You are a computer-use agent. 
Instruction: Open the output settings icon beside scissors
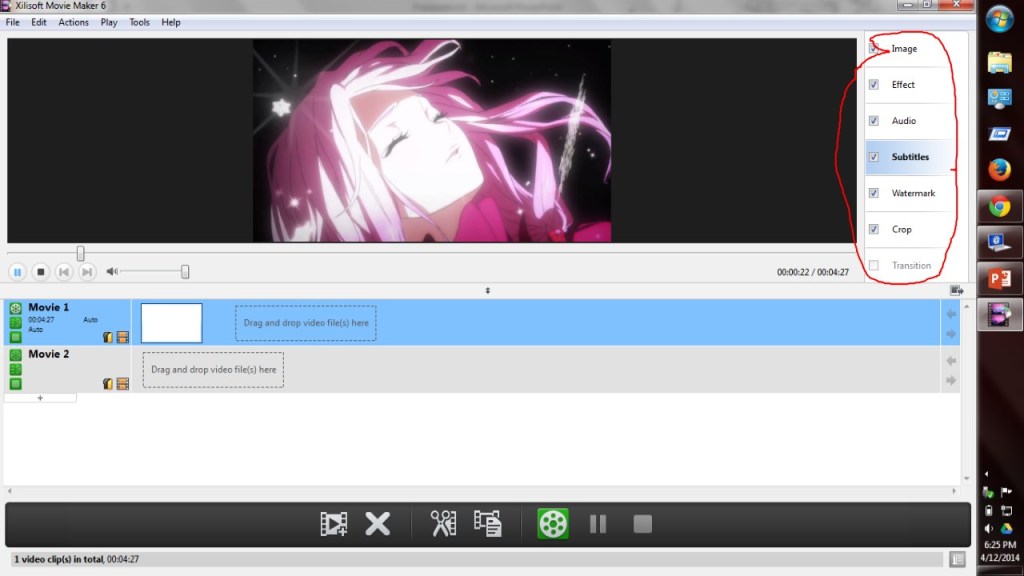click(488, 523)
